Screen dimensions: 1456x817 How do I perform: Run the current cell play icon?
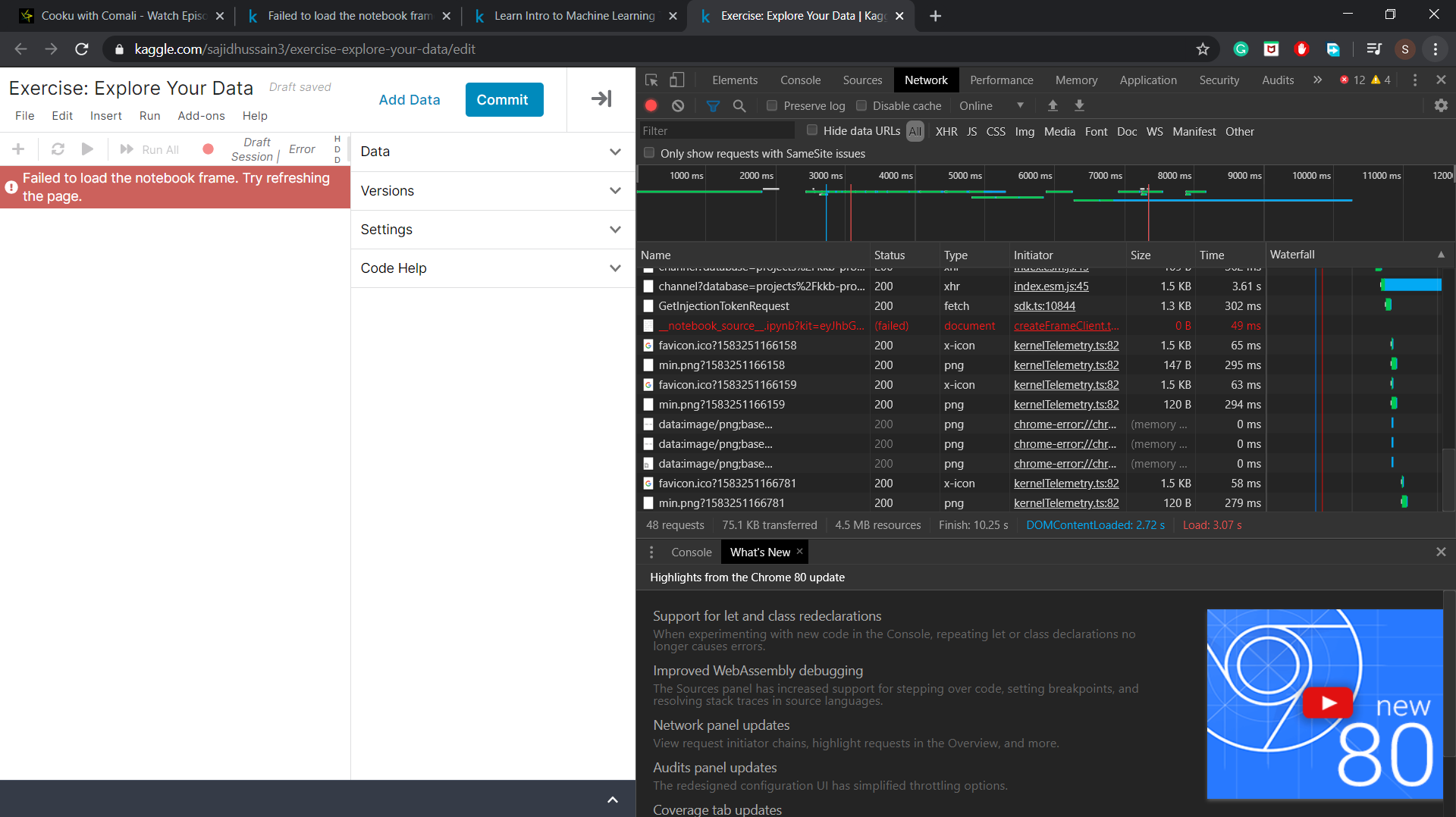(x=87, y=149)
